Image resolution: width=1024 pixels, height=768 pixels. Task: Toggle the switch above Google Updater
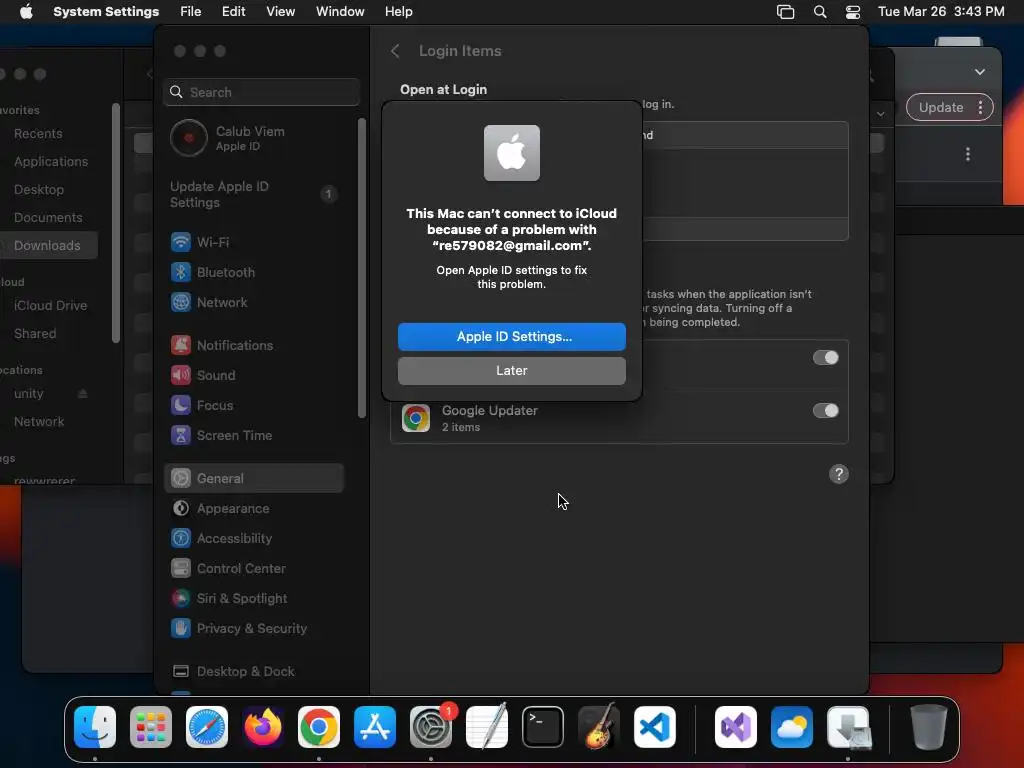pyautogui.click(x=825, y=358)
